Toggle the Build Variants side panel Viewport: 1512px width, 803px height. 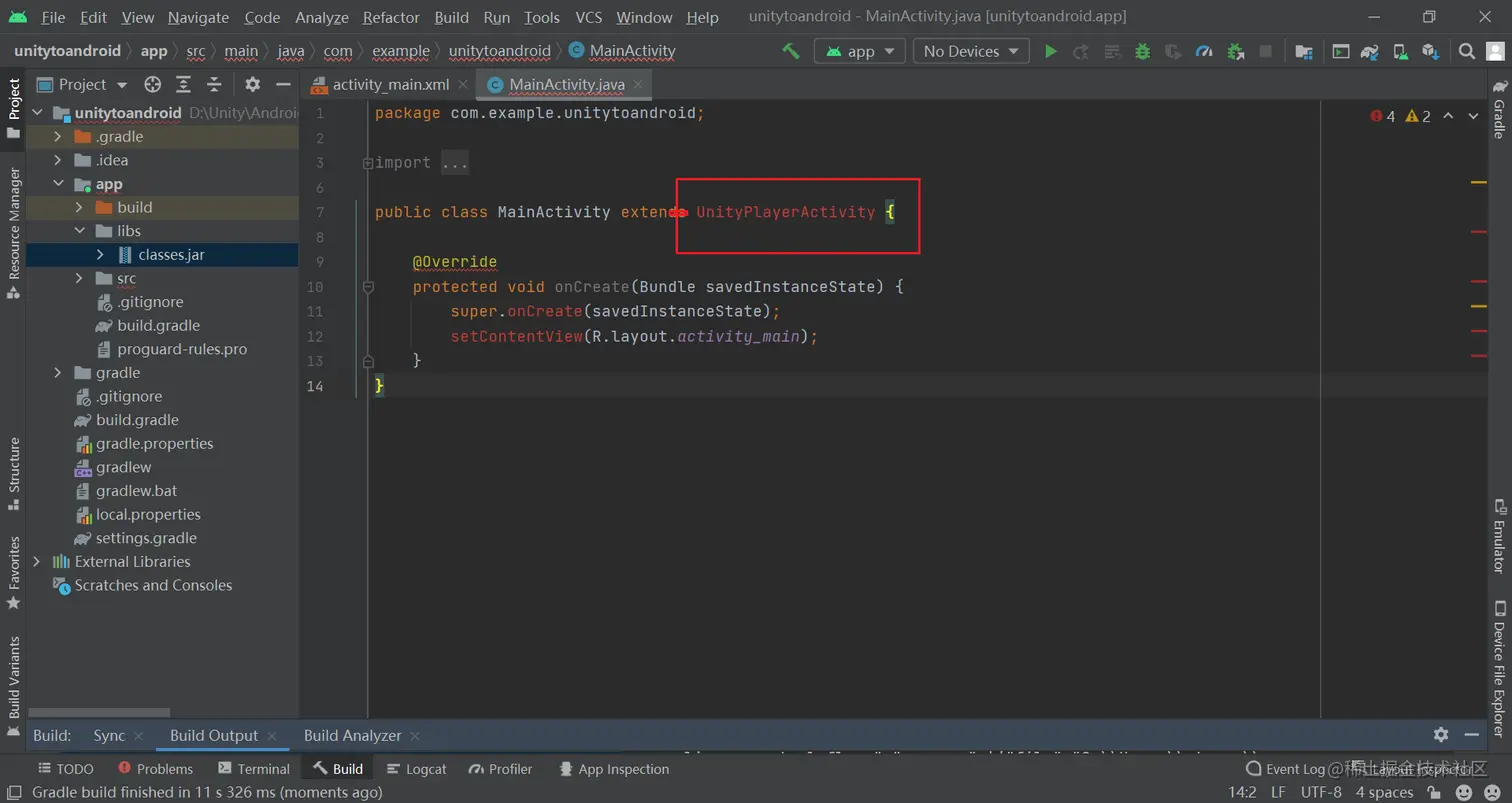coord(14,687)
